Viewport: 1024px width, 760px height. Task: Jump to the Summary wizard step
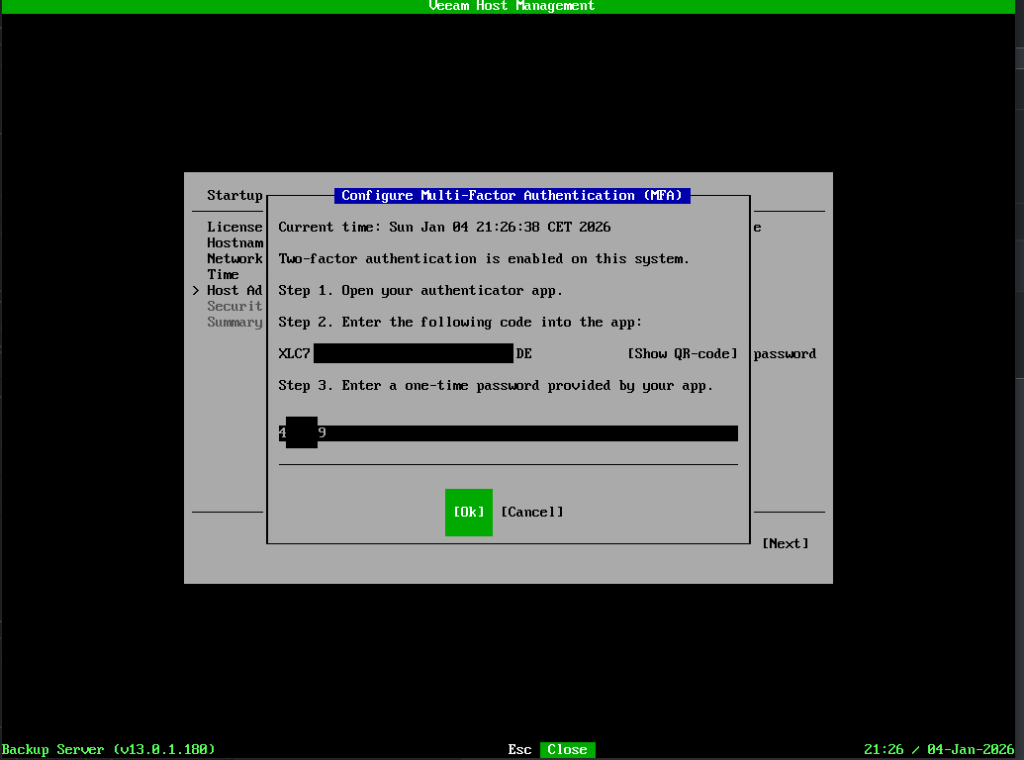pos(234,323)
